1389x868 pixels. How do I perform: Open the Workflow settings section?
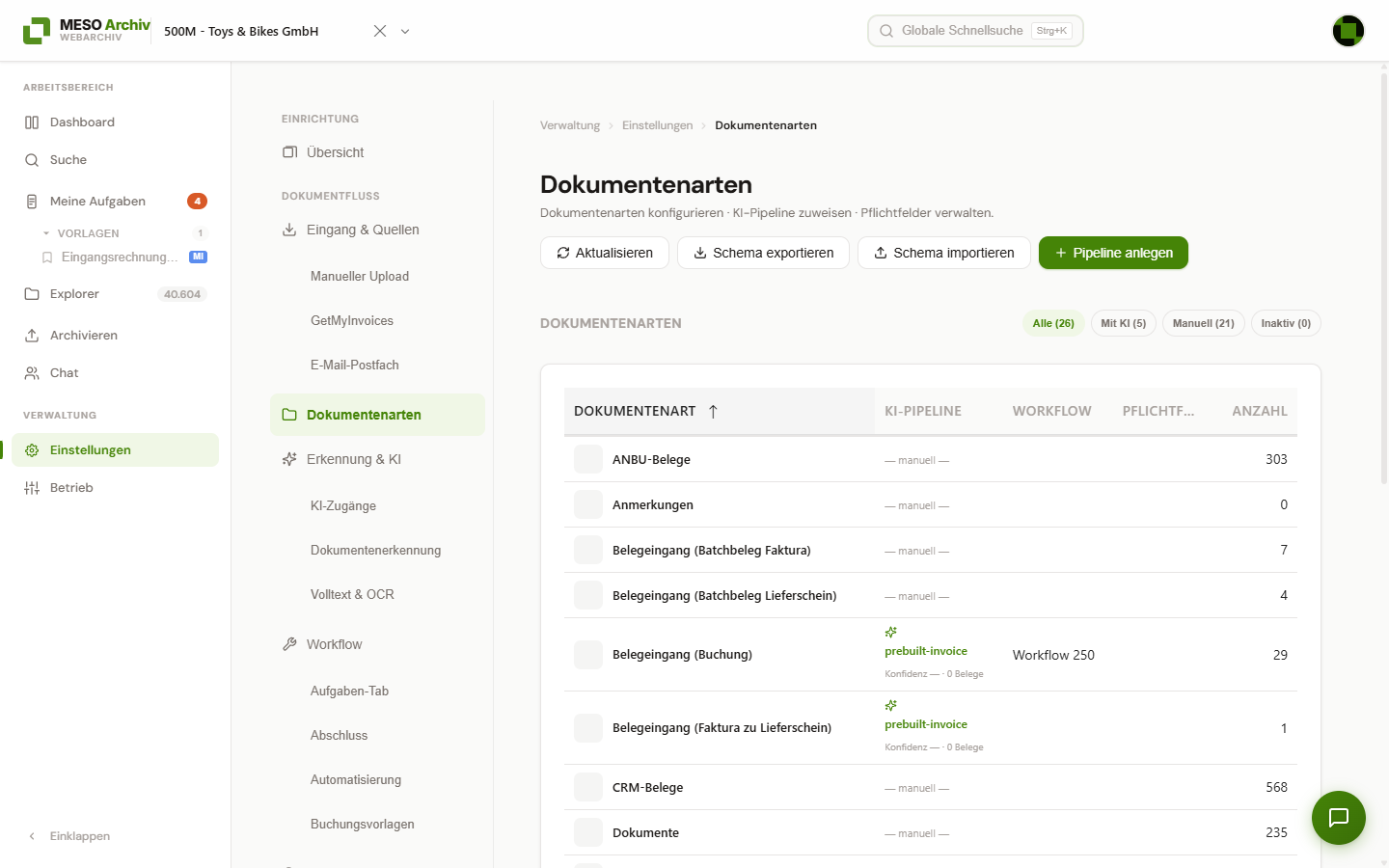coord(377,644)
